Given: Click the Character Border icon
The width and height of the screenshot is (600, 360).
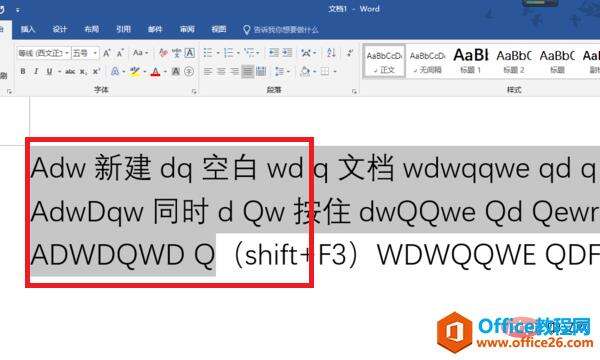Looking at the screenshot, I should tap(190, 53).
